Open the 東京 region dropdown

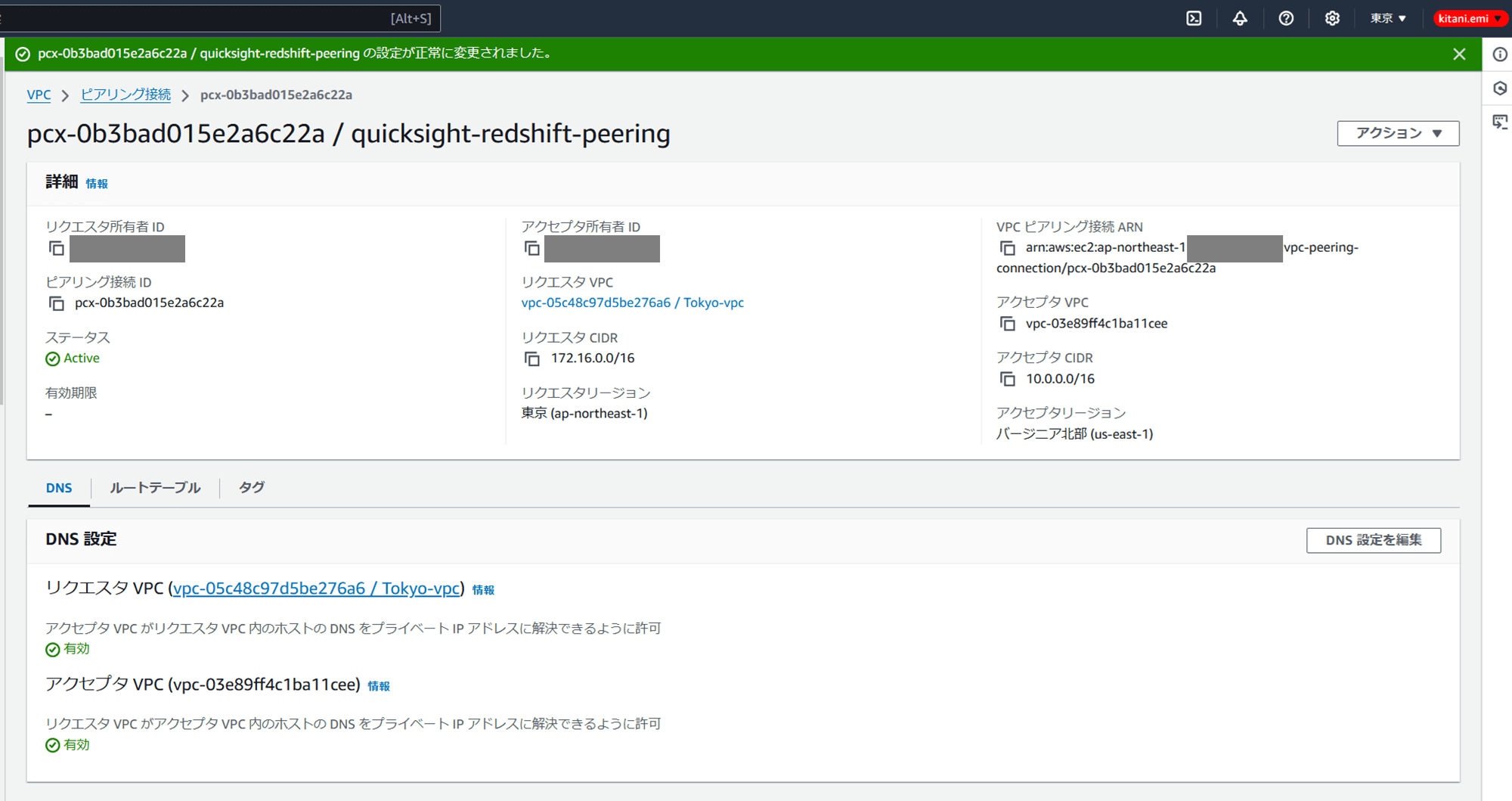tap(1388, 18)
